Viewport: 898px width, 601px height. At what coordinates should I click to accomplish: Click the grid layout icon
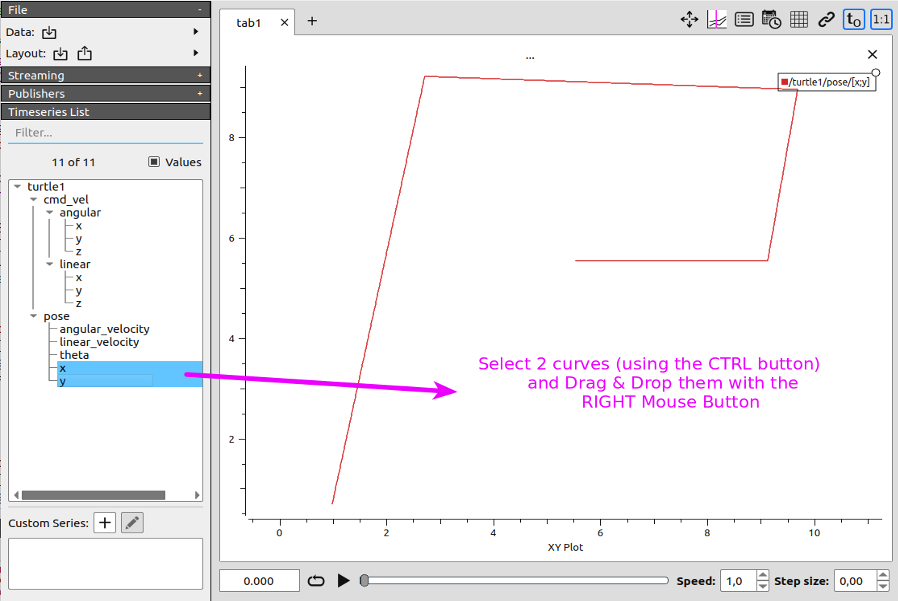point(798,18)
